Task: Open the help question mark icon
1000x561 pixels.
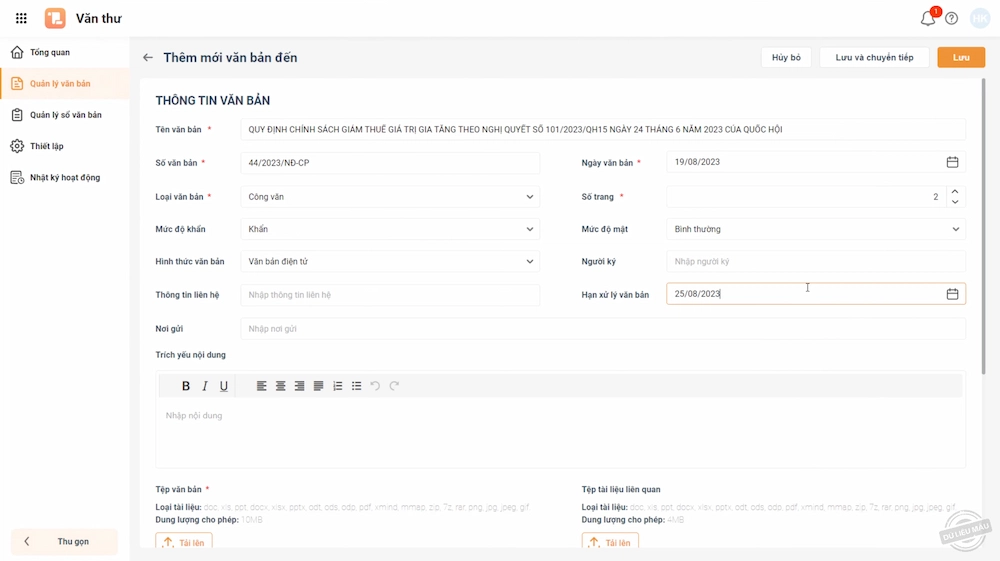Action: [952, 18]
